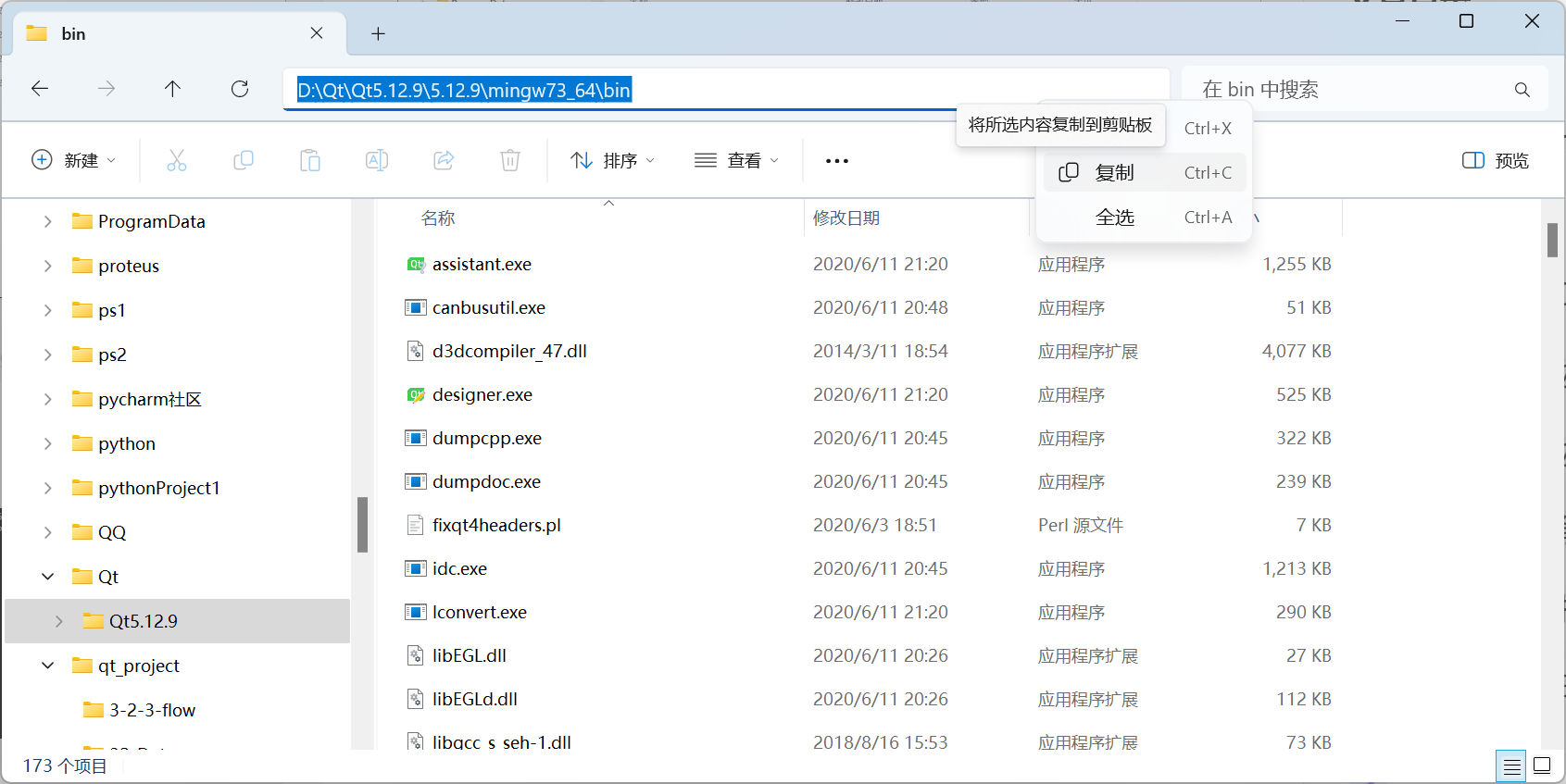Click the idc.exe file icon
Screen dimensions: 1566x784
(x=416, y=568)
